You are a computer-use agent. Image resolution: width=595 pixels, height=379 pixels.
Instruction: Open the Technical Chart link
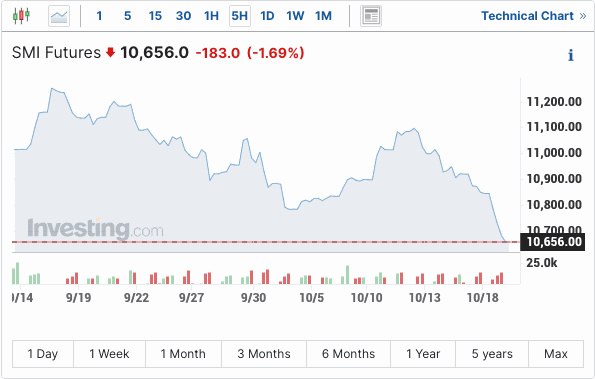pyautogui.click(x=534, y=16)
